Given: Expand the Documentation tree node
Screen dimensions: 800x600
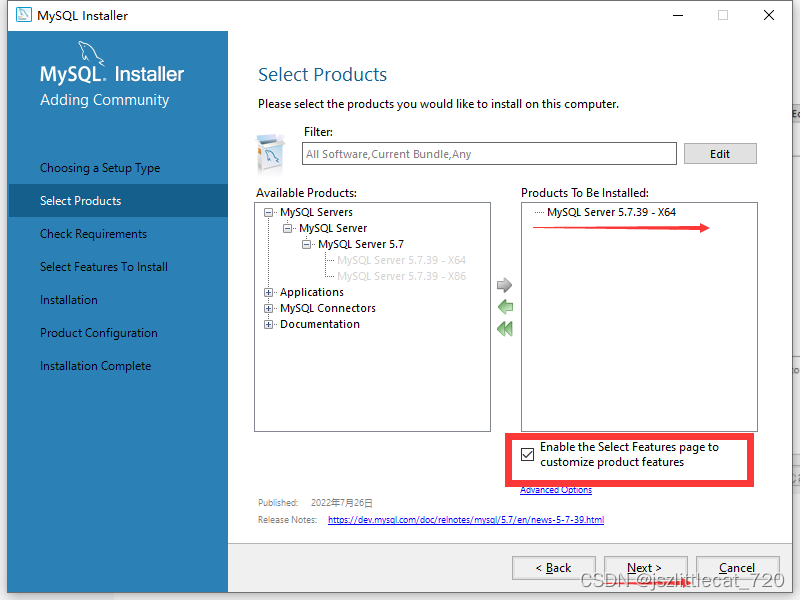Looking at the screenshot, I should pos(268,324).
